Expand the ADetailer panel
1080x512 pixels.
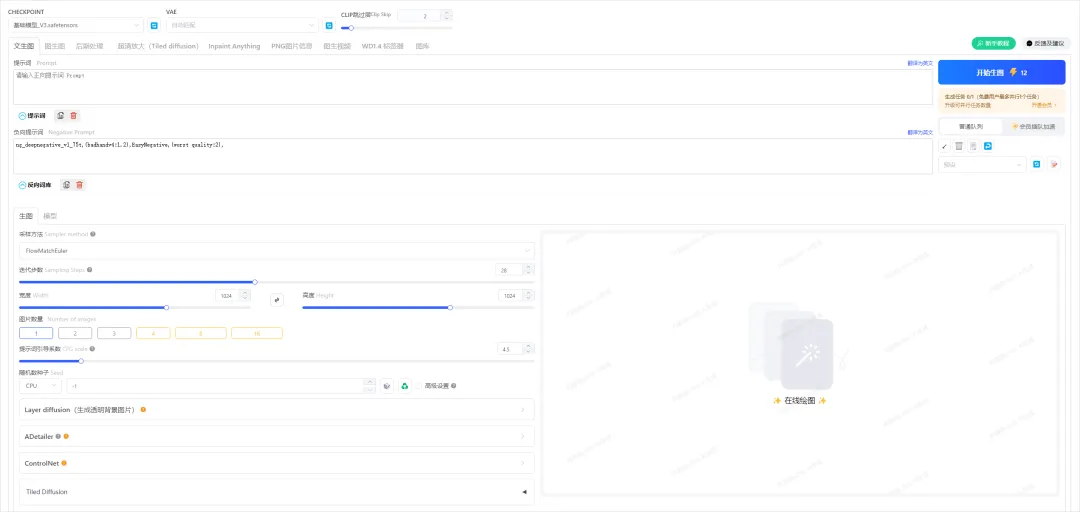coord(277,436)
